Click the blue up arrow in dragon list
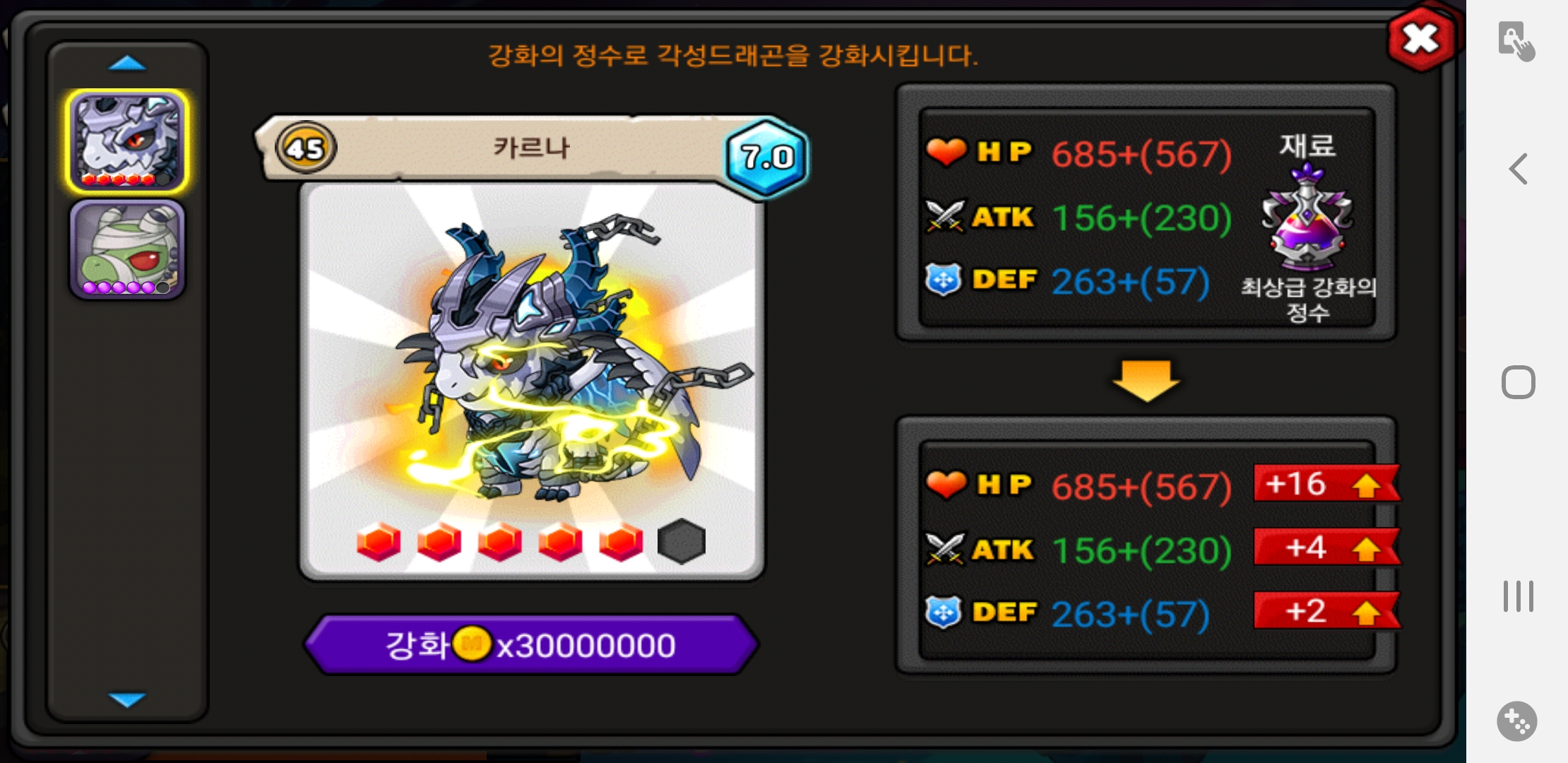The height and width of the screenshot is (763, 1568). click(x=127, y=64)
